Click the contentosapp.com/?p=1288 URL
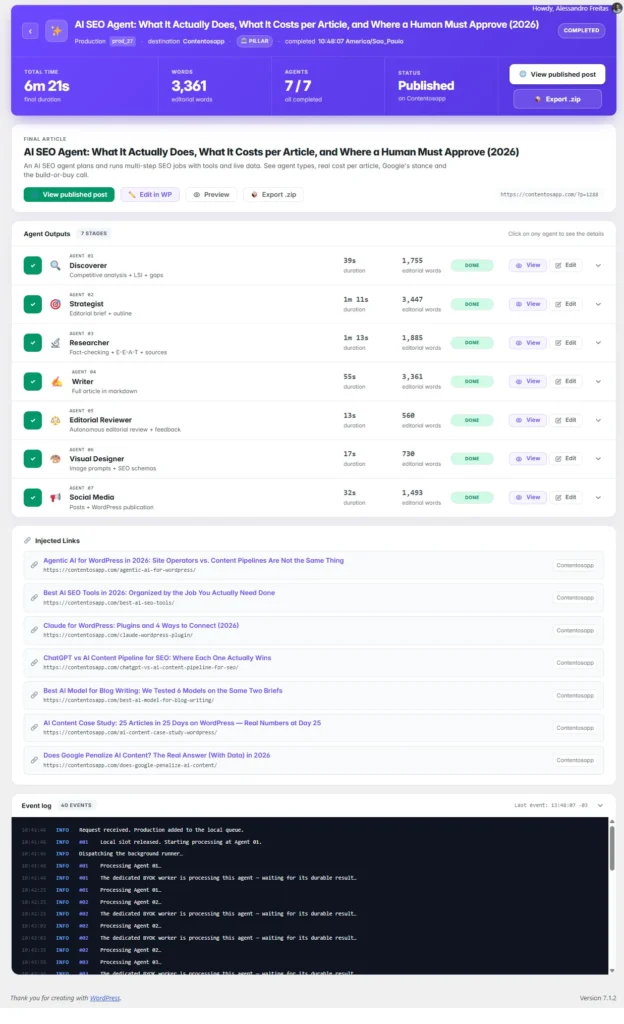The image size is (624, 1024). 549,195
